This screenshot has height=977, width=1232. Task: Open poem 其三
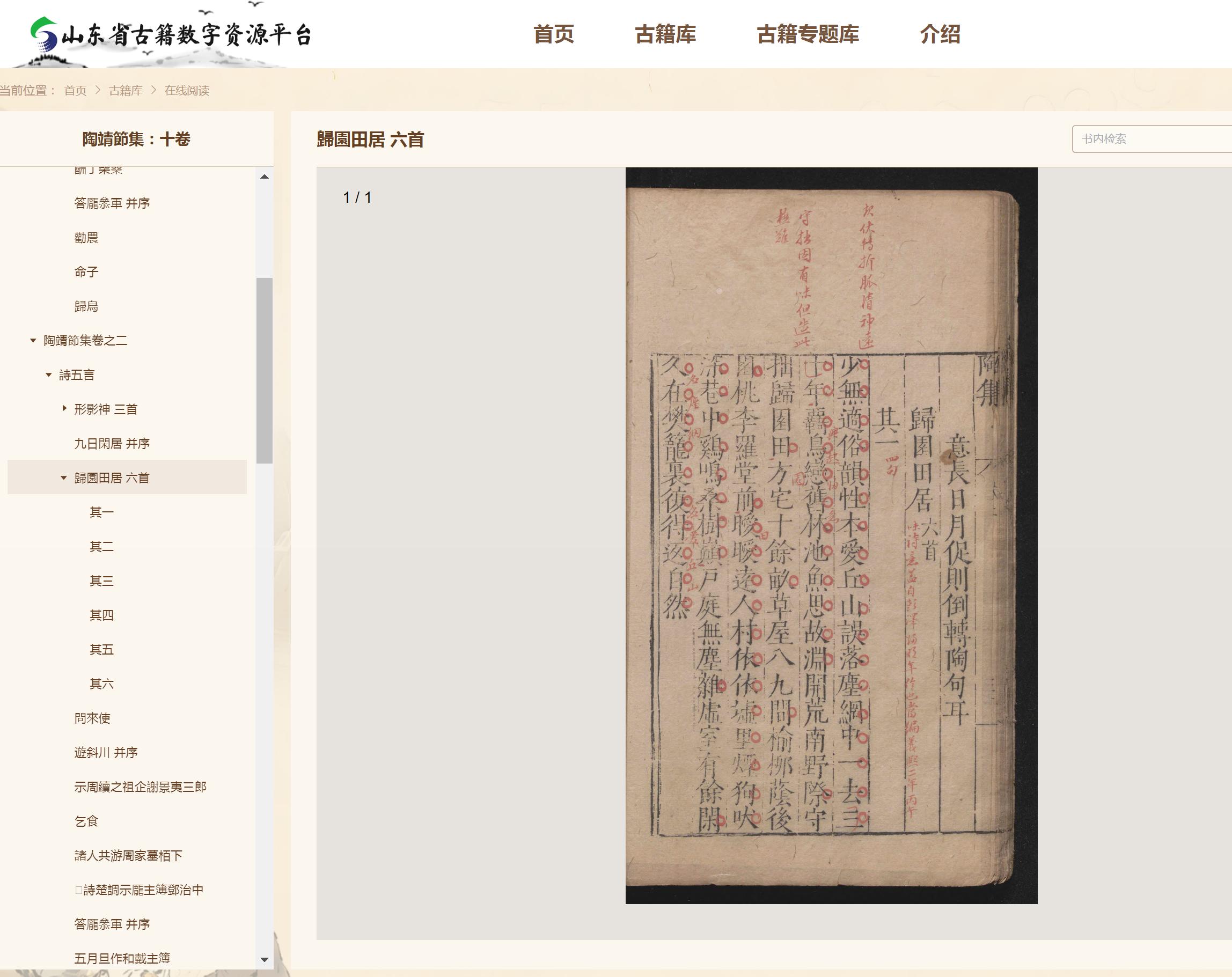tap(102, 581)
